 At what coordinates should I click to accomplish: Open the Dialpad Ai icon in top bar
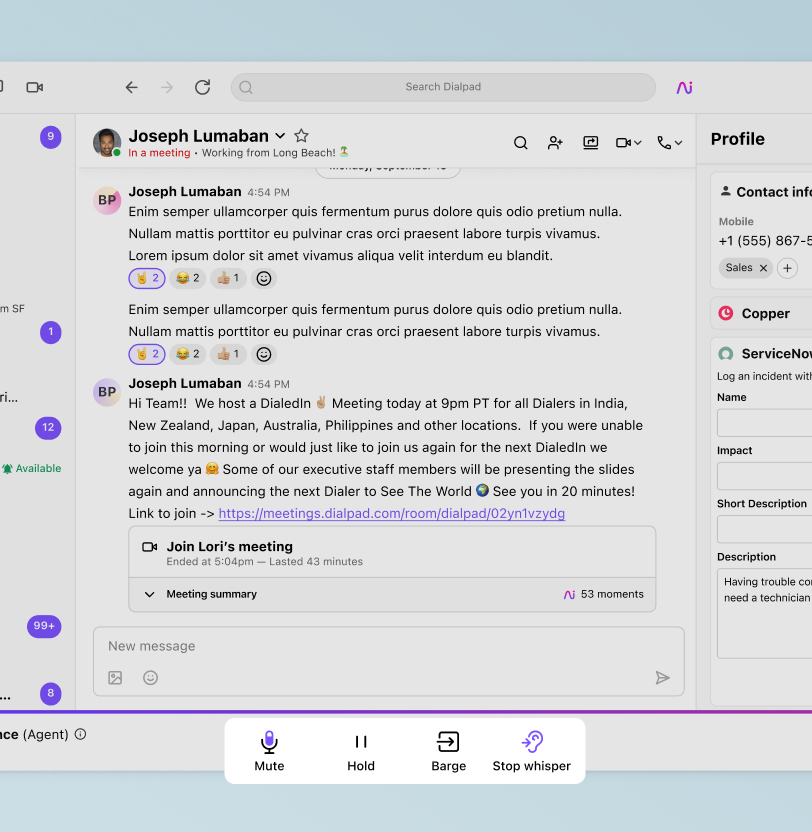click(x=684, y=87)
